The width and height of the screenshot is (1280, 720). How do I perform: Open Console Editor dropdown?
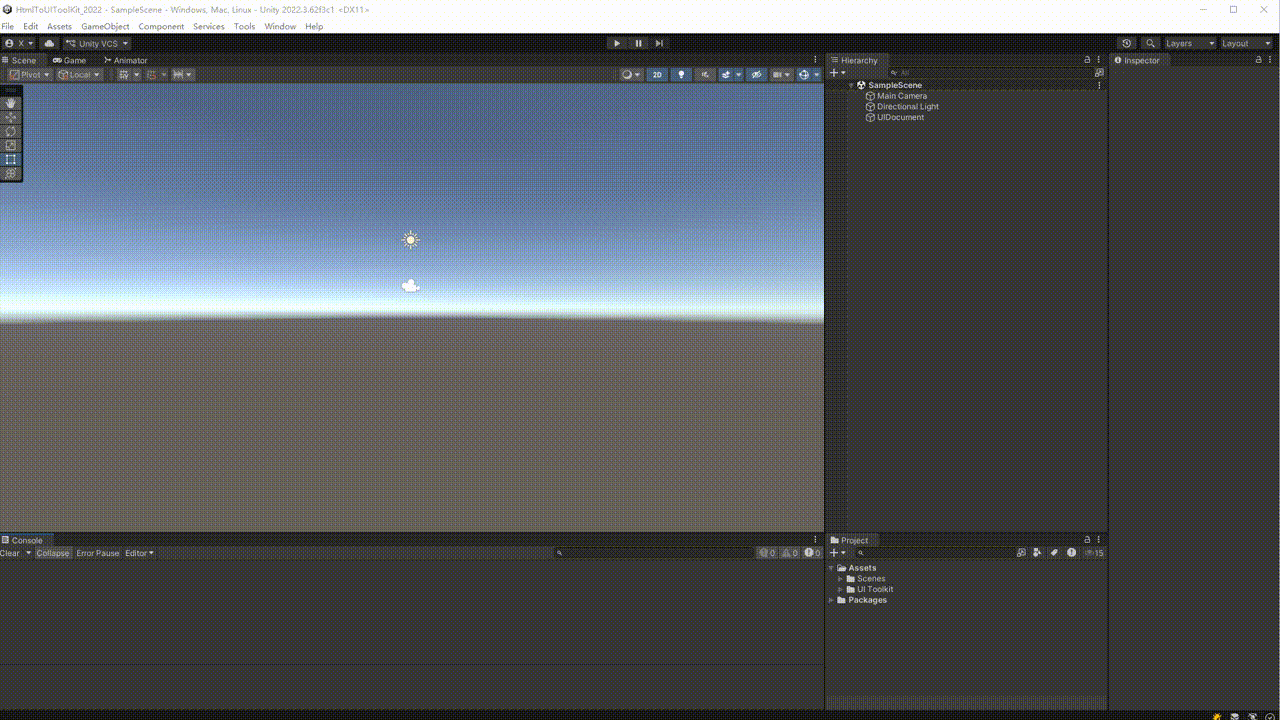[x=140, y=553]
